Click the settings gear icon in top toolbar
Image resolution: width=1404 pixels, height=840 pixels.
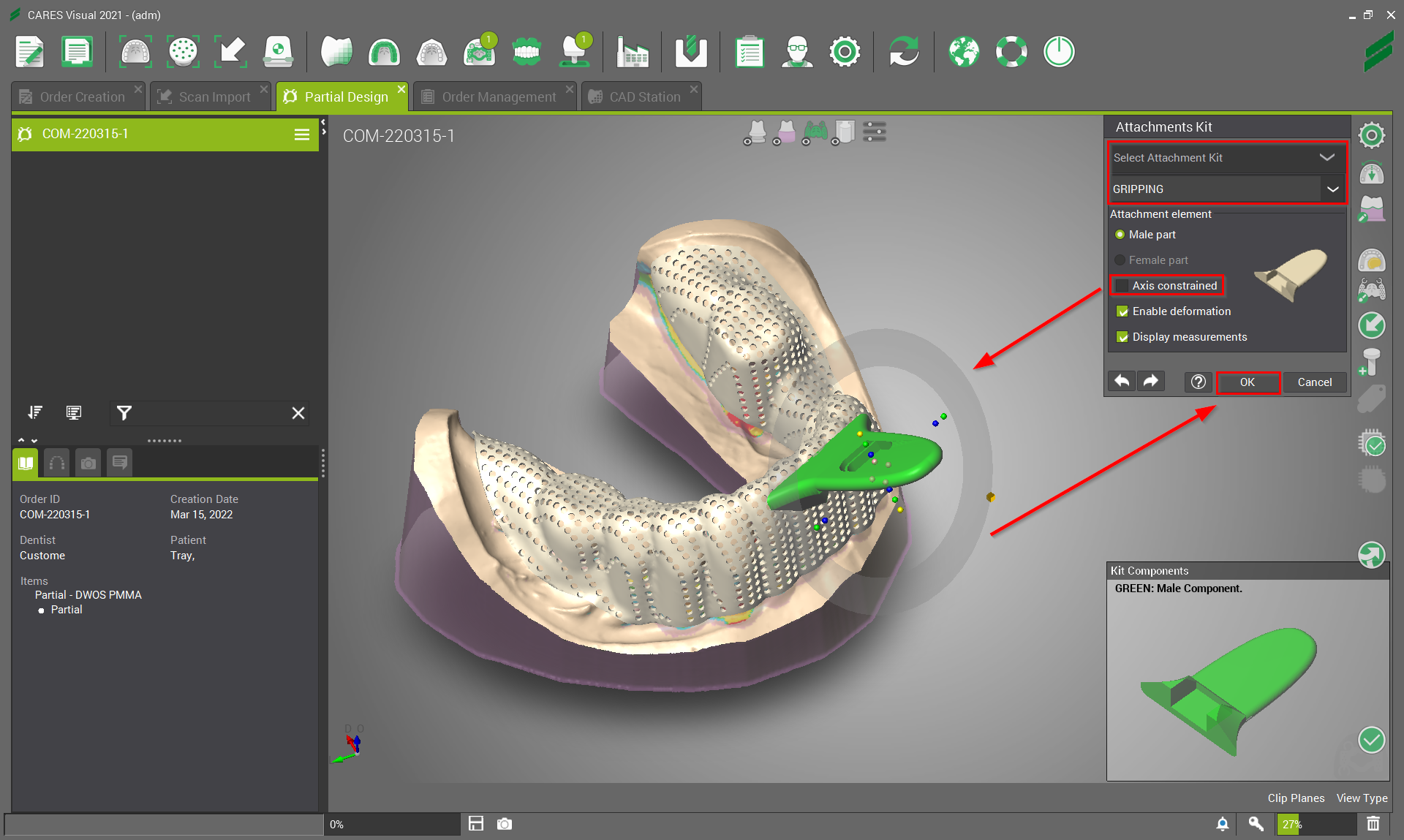point(845,52)
